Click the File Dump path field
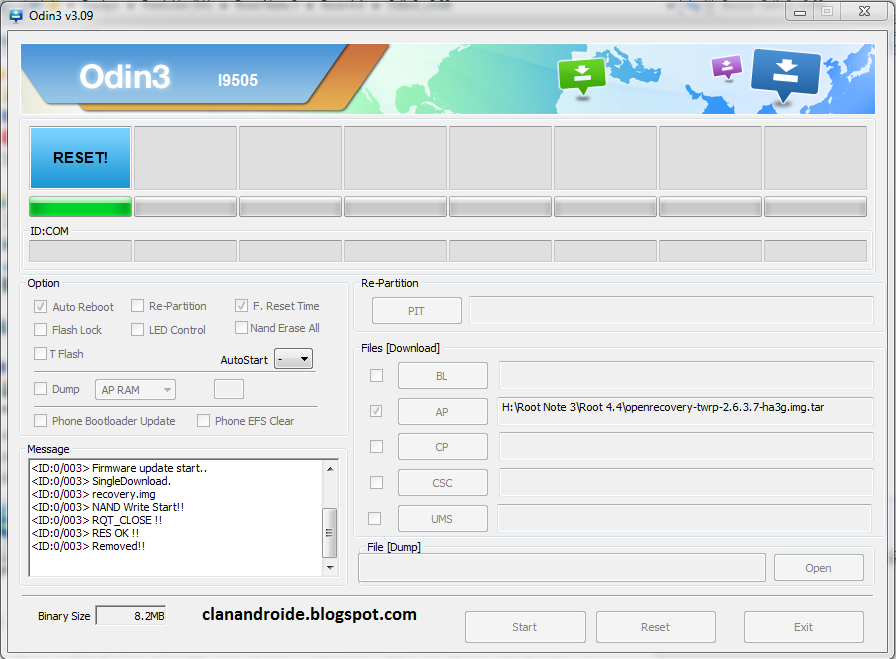This screenshot has height=659, width=896. 562,568
